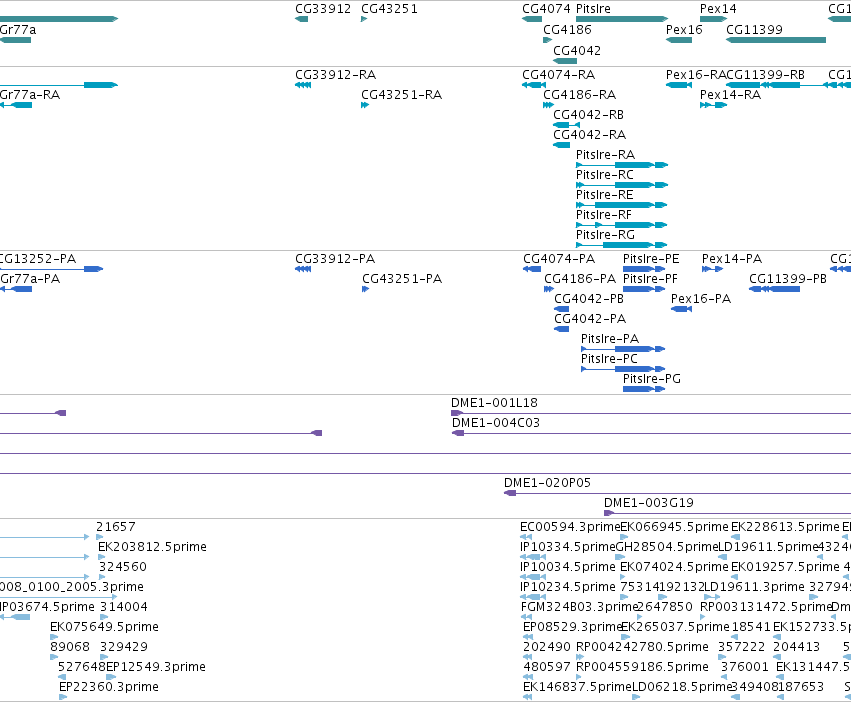Screen dimensions: 851x702
Task: Click transcript Pitslre-RC
Action: pyautogui.click(x=605, y=175)
